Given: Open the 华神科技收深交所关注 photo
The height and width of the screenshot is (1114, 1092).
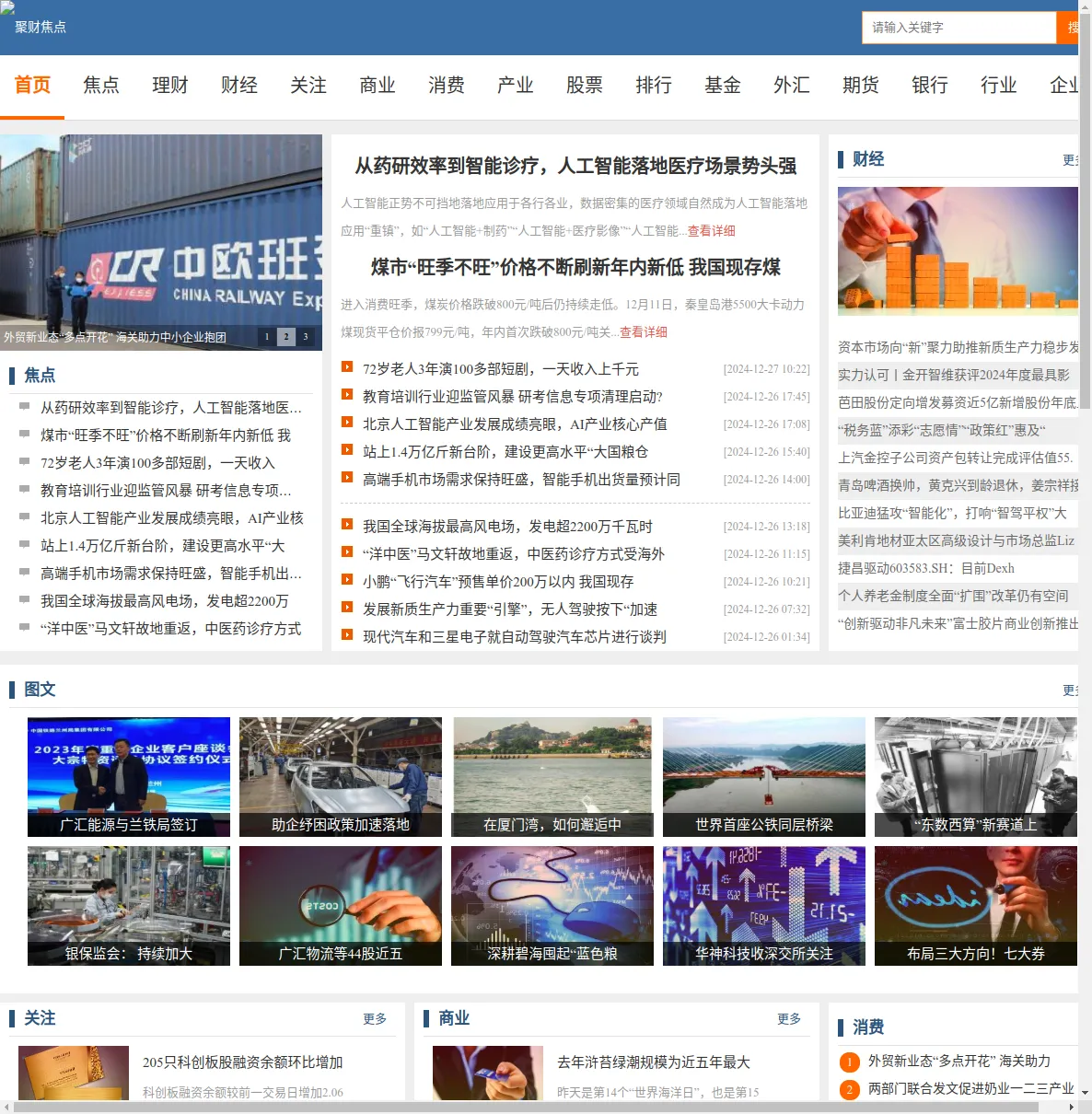Looking at the screenshot, I should point(764,906).
